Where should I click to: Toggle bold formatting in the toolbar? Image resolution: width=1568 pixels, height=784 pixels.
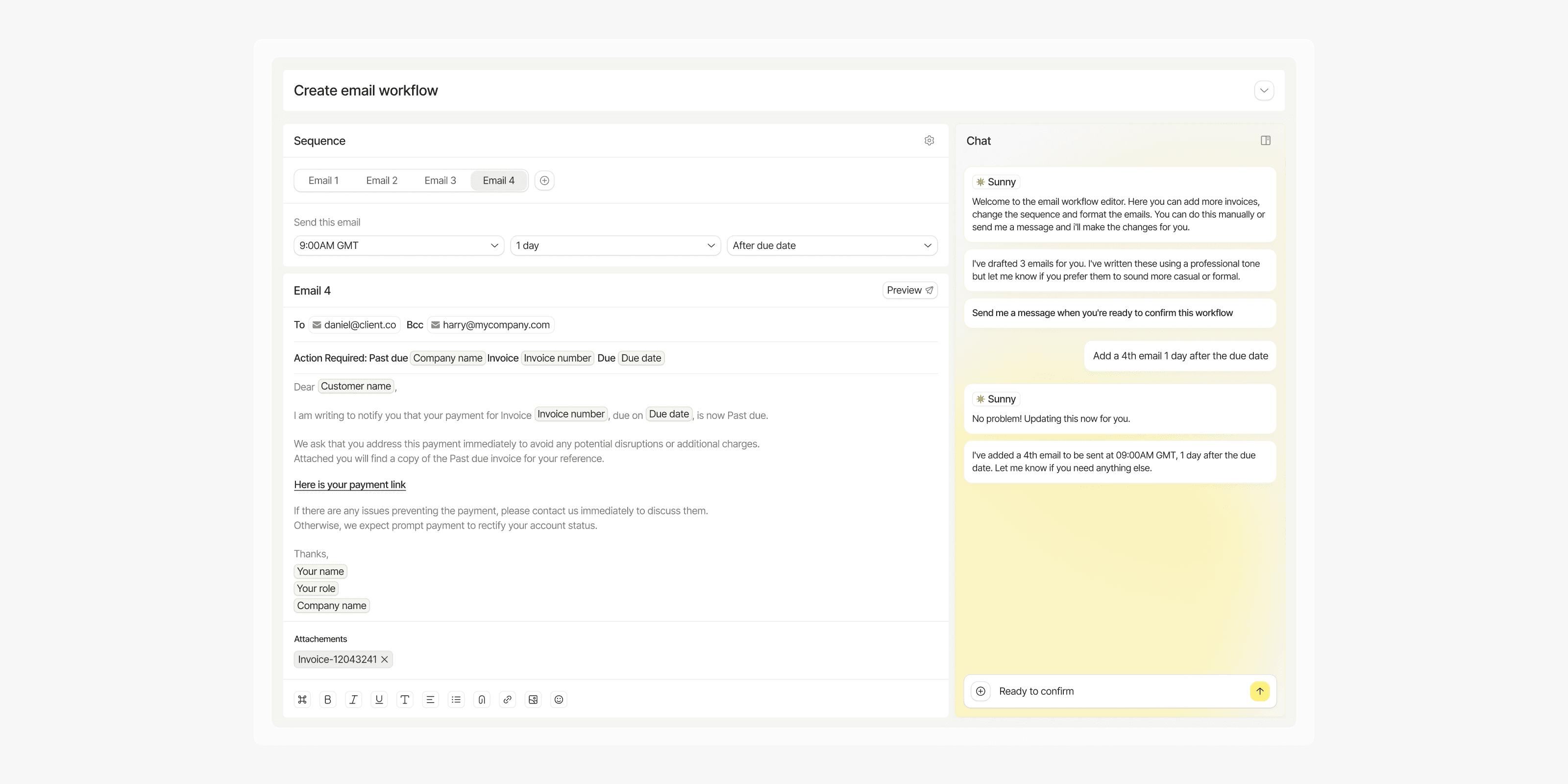point(327,699)
